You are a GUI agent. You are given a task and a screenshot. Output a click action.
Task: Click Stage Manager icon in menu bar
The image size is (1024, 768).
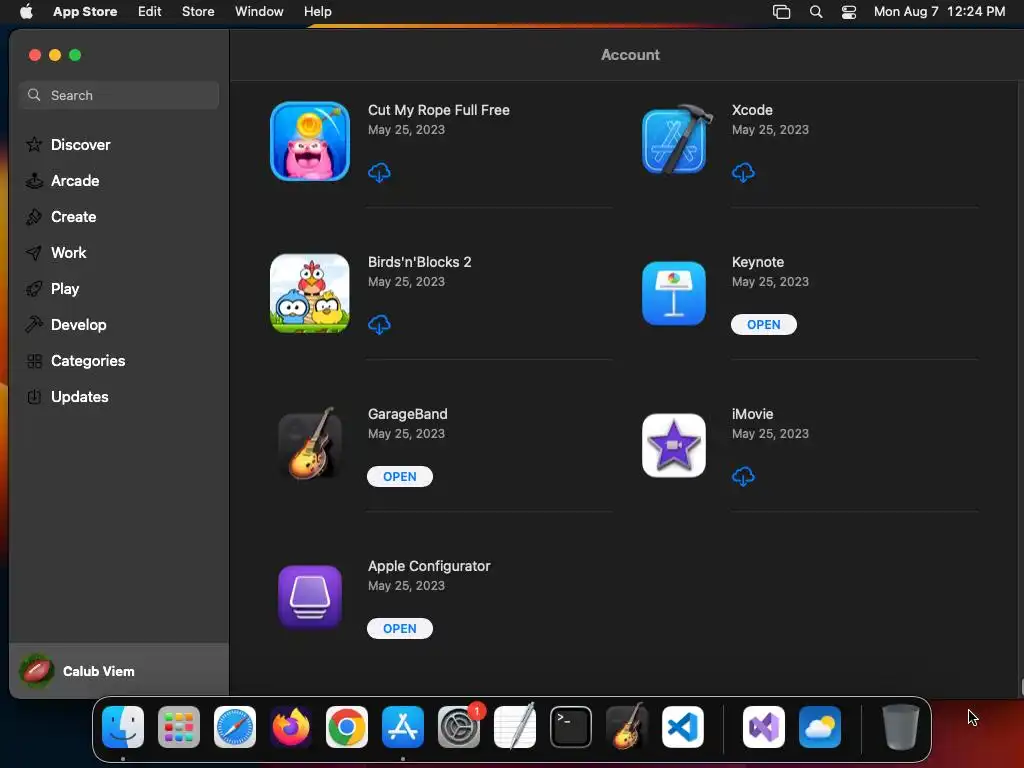click(x=782, y=11)
